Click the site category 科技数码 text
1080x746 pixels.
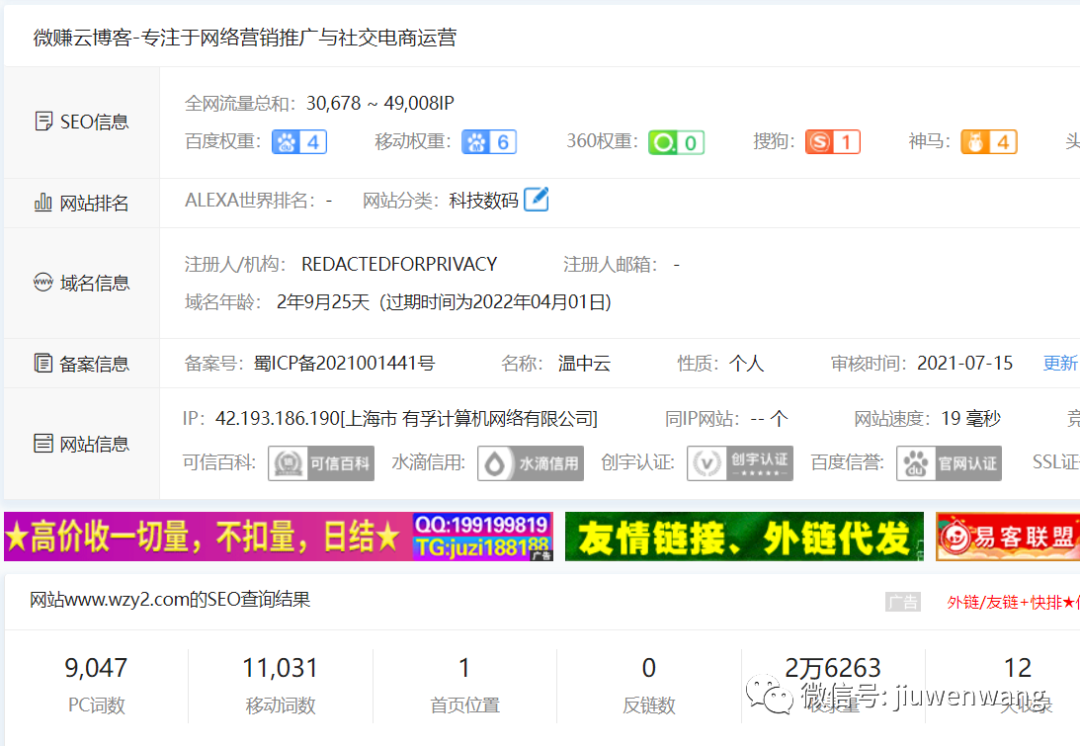pos(484,200)
